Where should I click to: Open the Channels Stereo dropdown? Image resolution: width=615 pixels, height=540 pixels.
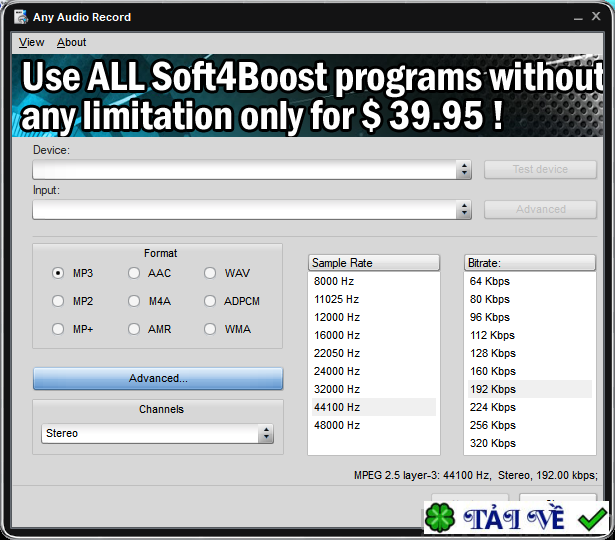[157, 433]
